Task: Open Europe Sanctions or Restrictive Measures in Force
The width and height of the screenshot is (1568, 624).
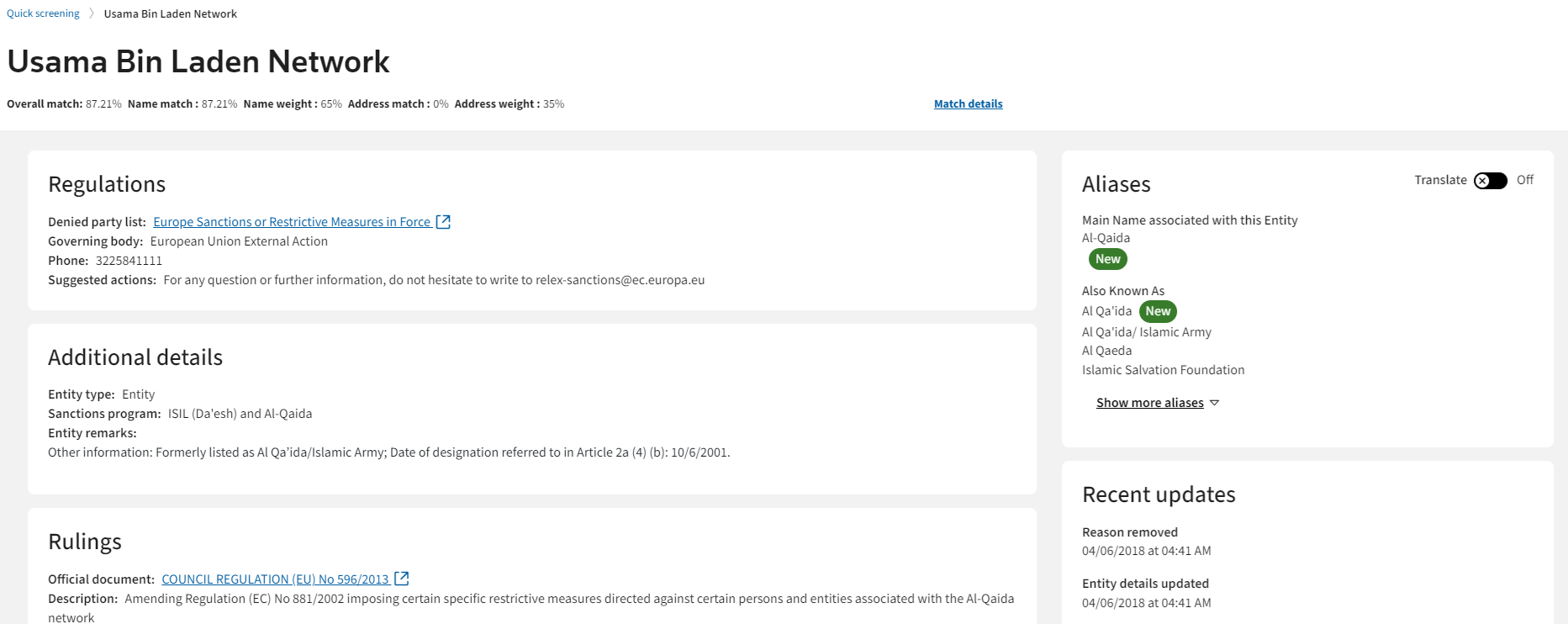Action: coord(292,222)
